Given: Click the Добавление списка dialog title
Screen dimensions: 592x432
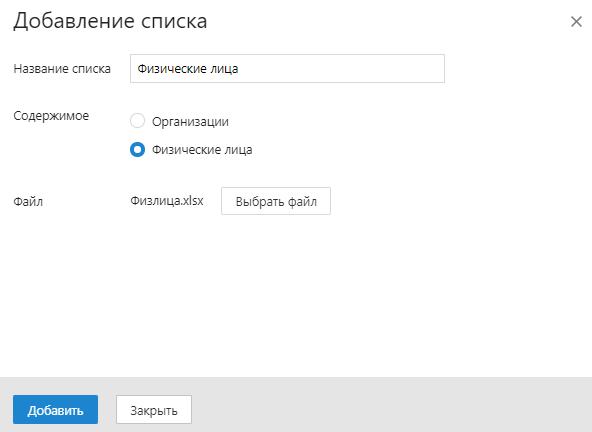Looking at the screenshot, I should click(x=110, y=21).
